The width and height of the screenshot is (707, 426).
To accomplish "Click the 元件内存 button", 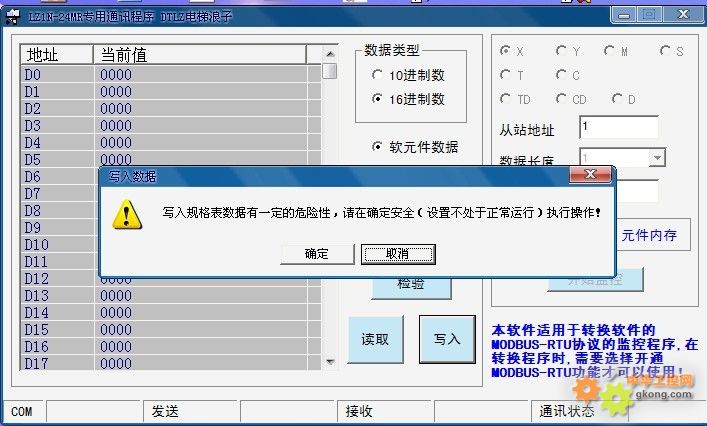I will (x=649, y=236).
